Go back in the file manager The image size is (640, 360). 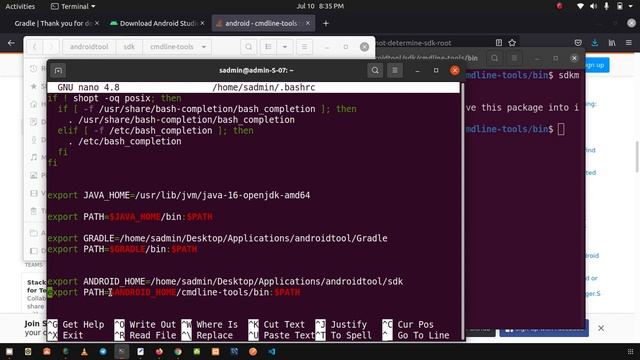[35, 47]
